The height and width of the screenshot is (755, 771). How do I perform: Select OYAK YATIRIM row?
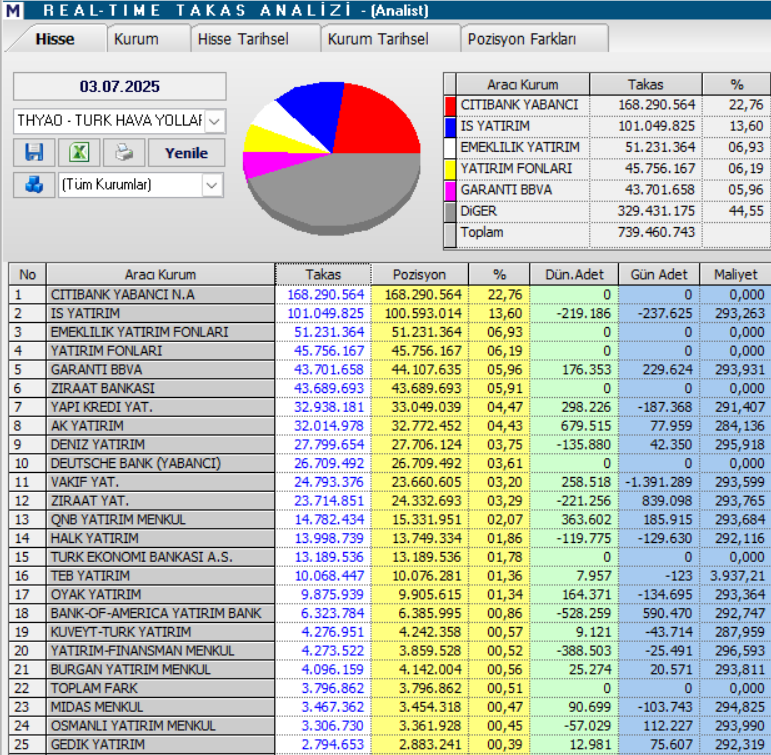coord(390,594)
